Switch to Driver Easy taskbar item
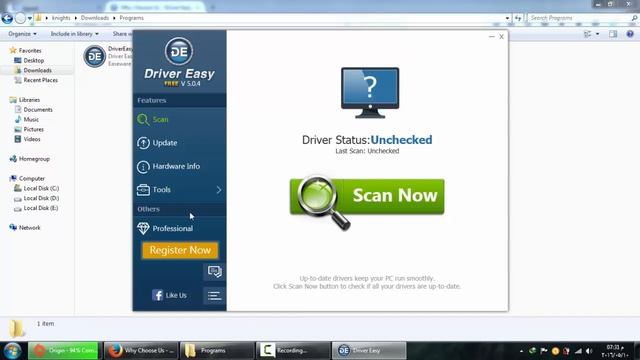This screenshot has width=640, height=360. coord(369,351)
